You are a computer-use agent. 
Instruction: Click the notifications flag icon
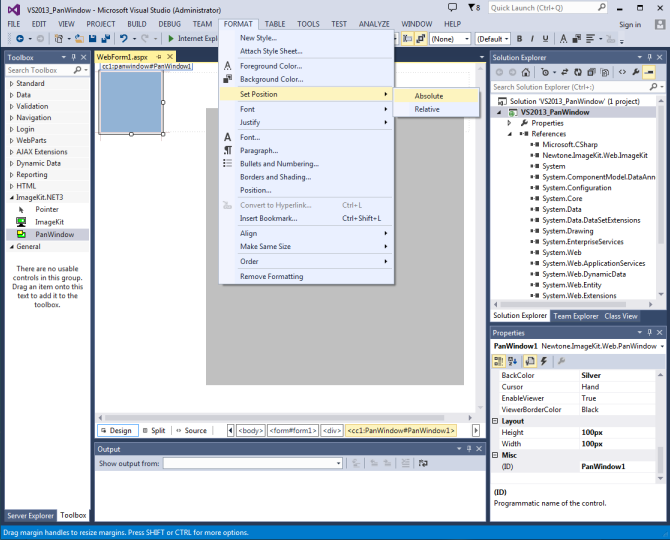(x=473, y=7)
